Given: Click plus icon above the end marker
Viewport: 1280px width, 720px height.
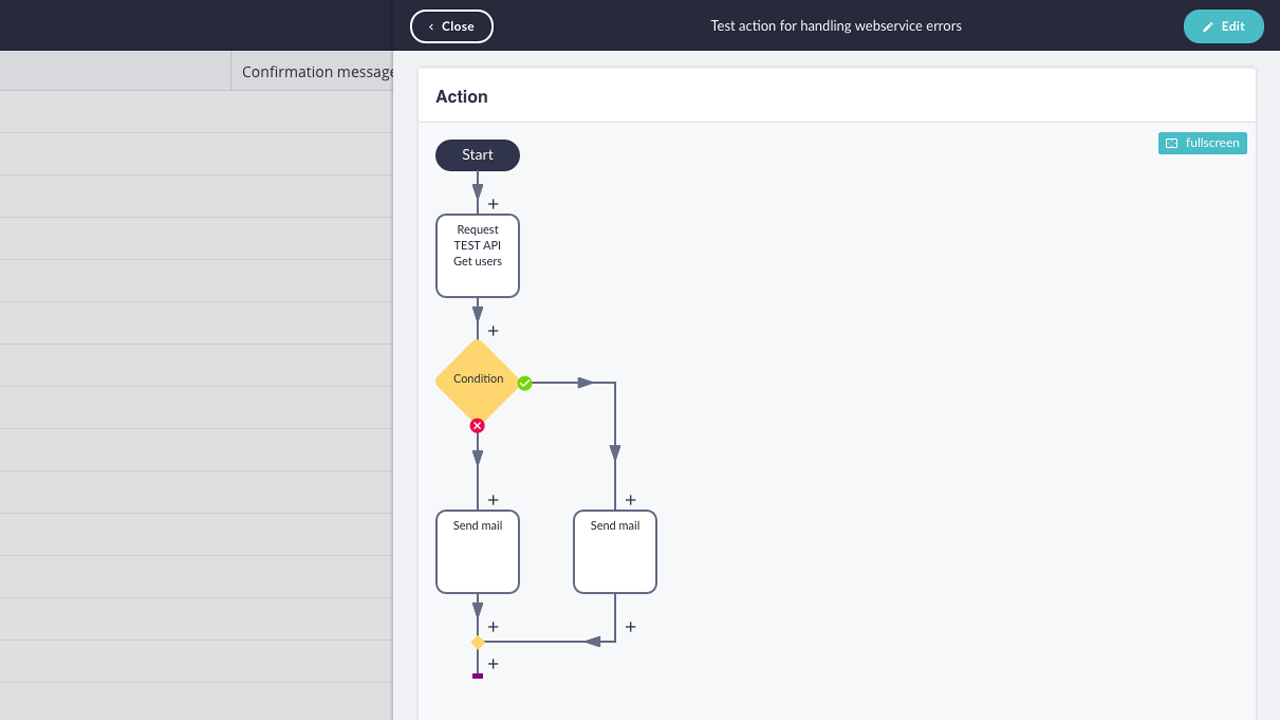Looking at the screenshot, I should pyautogui.click(x=493, y=664).
